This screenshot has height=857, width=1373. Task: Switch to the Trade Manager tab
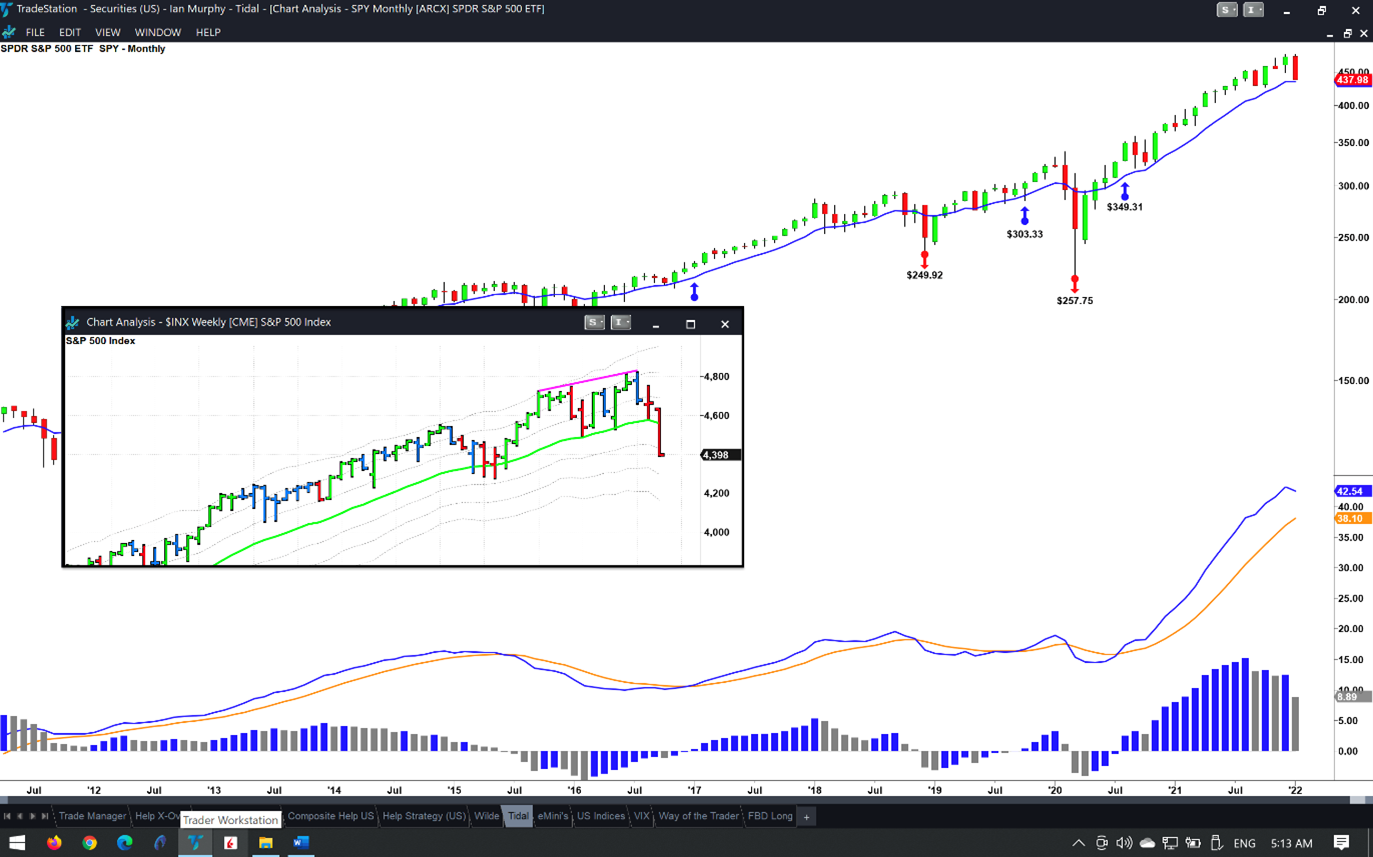pos(92,816)
